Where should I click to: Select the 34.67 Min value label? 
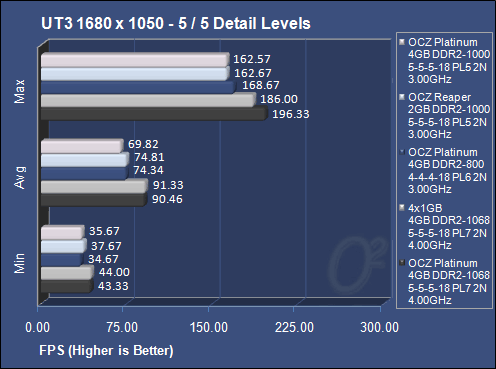pyautogui.click(x=103, y=259)
